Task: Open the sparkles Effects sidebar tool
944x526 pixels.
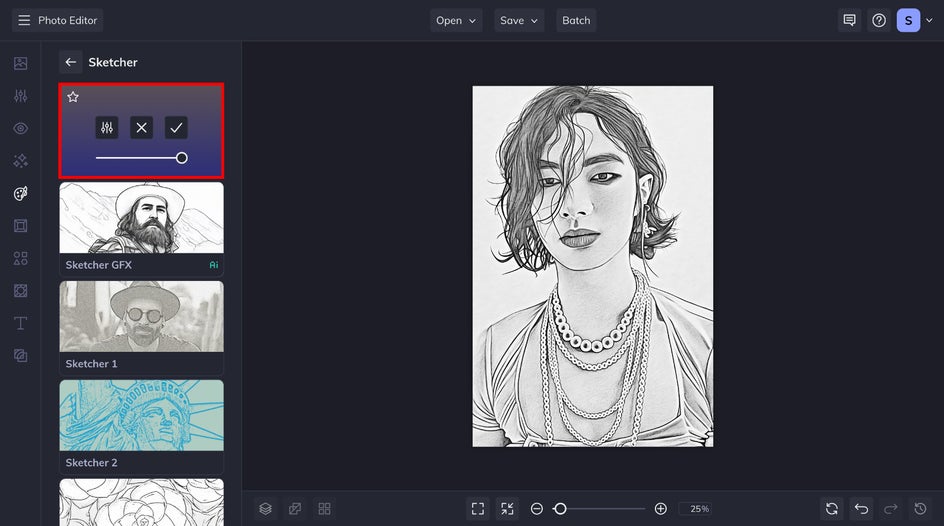Action: [20, 161]
